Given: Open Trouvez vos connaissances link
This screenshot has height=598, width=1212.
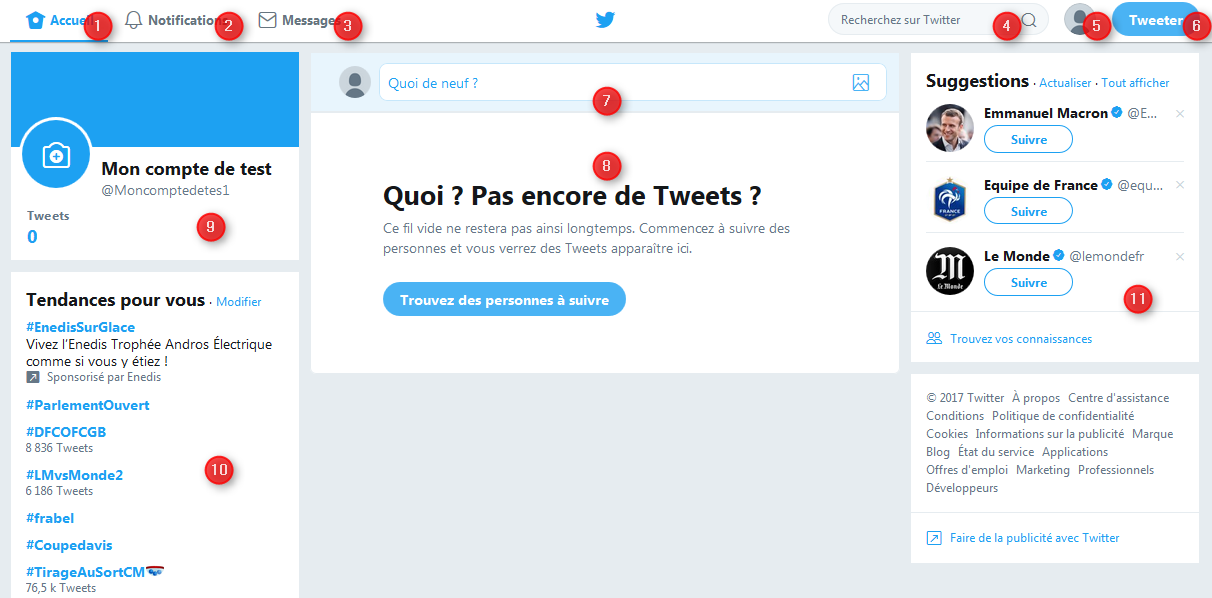Looking at the screenshot, I should [x=1021, y=339].
